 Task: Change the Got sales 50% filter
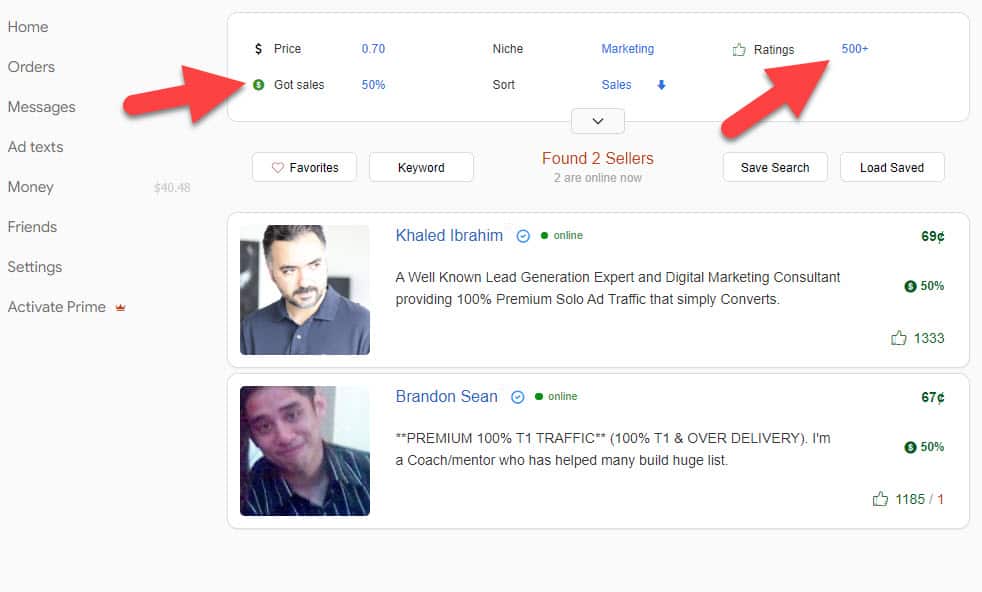click(373, 85)
